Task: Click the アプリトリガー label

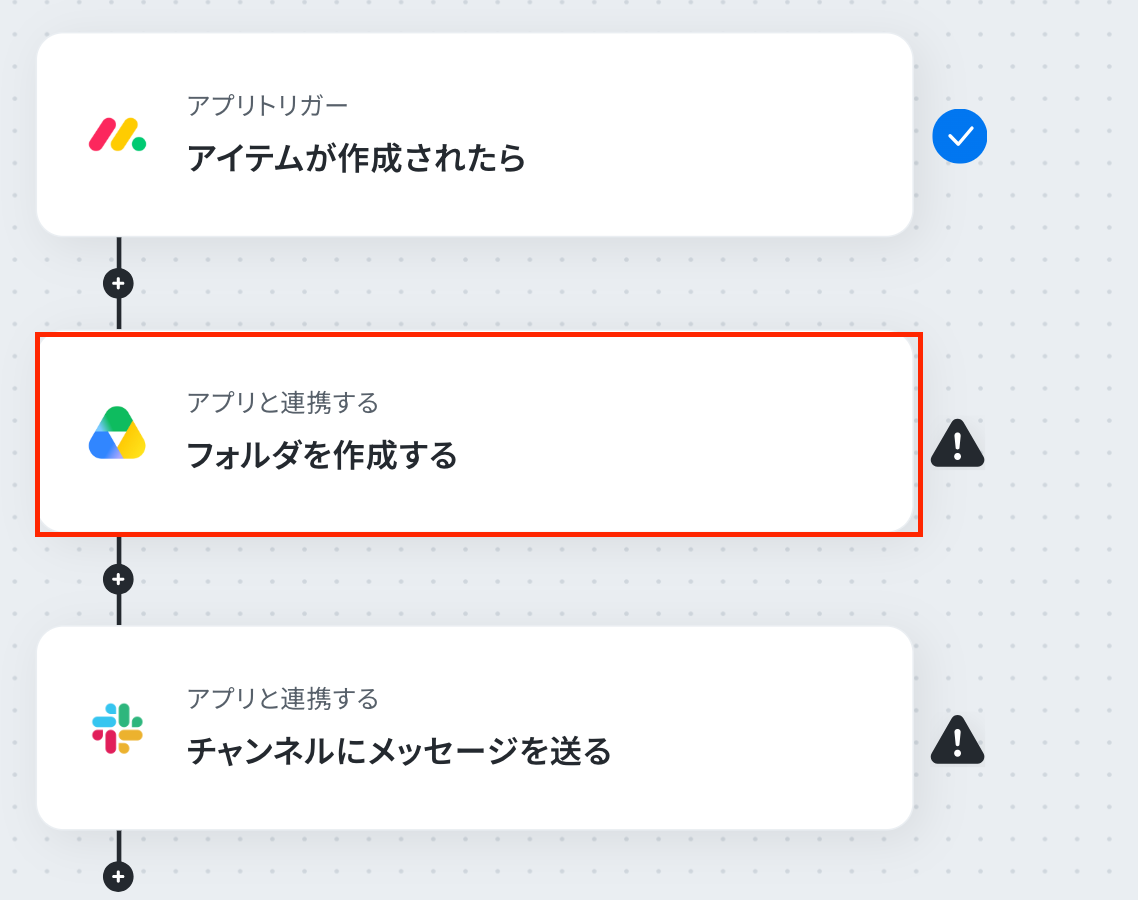Action: (x=268, y=105)
